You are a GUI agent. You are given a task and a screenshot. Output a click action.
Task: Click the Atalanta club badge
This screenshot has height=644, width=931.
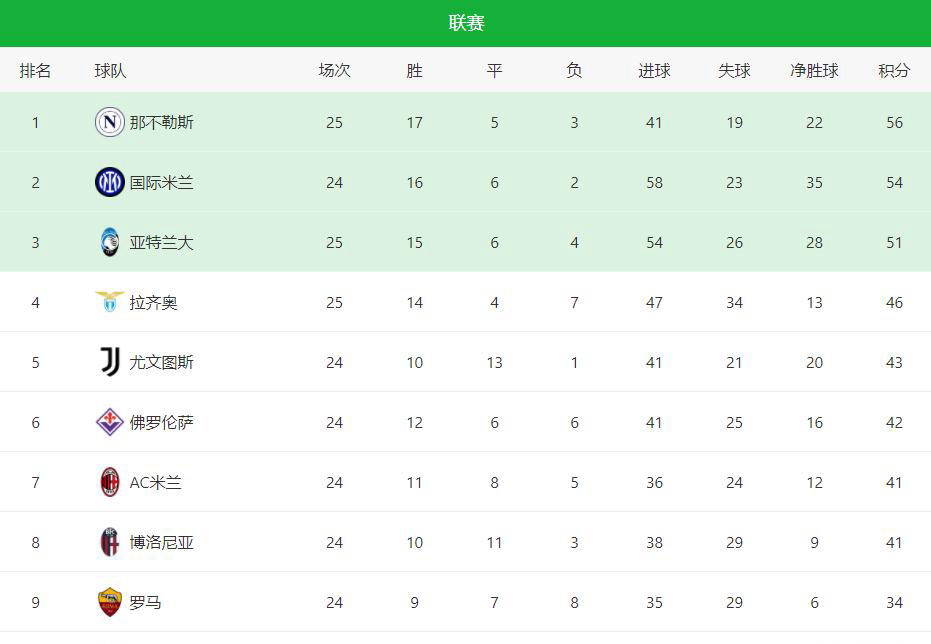(x=109, y=242)
